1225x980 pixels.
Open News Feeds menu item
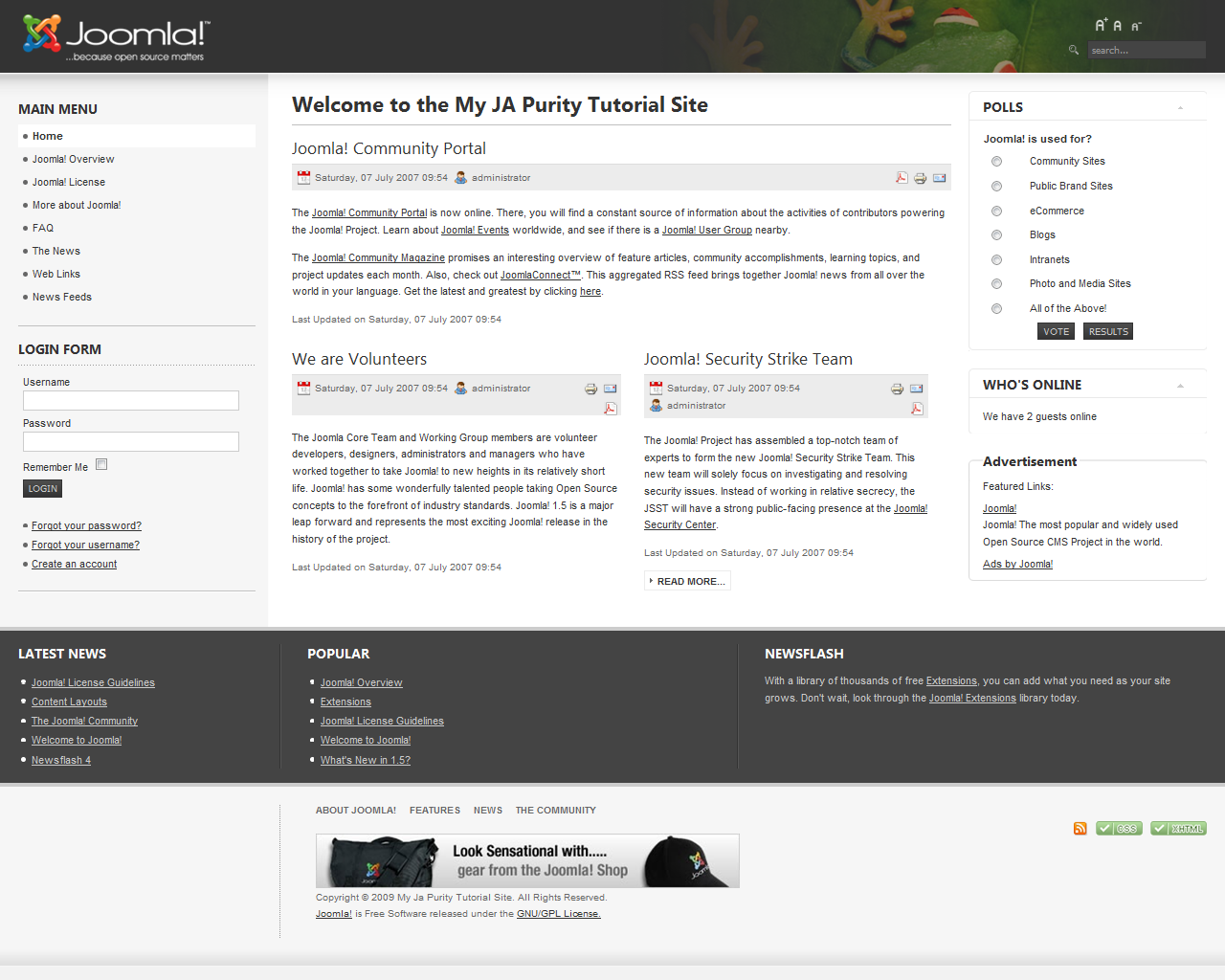pos(62,297)
